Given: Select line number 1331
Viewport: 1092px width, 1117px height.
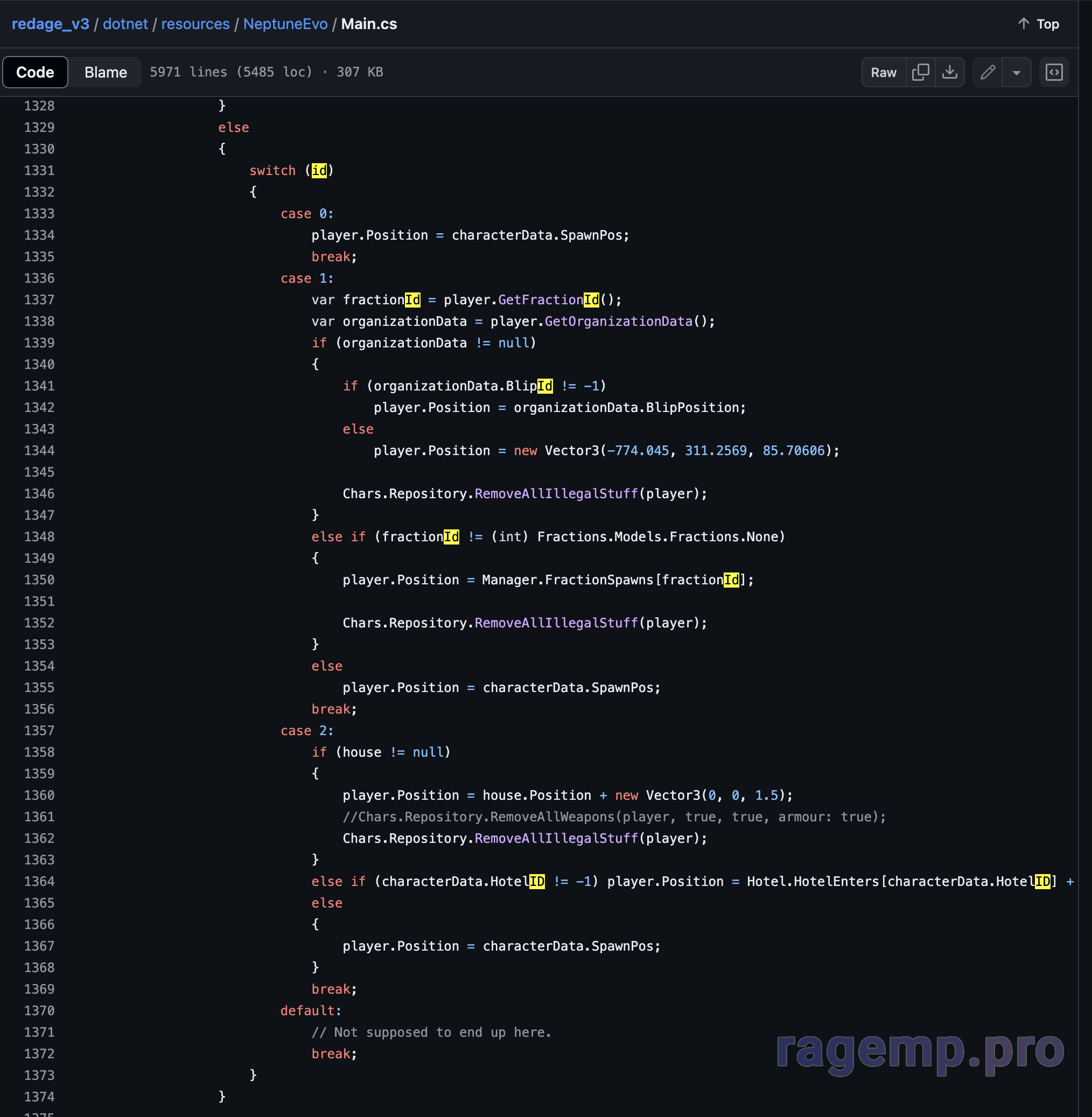Looking at the screenshot, I should coord(39,170).
